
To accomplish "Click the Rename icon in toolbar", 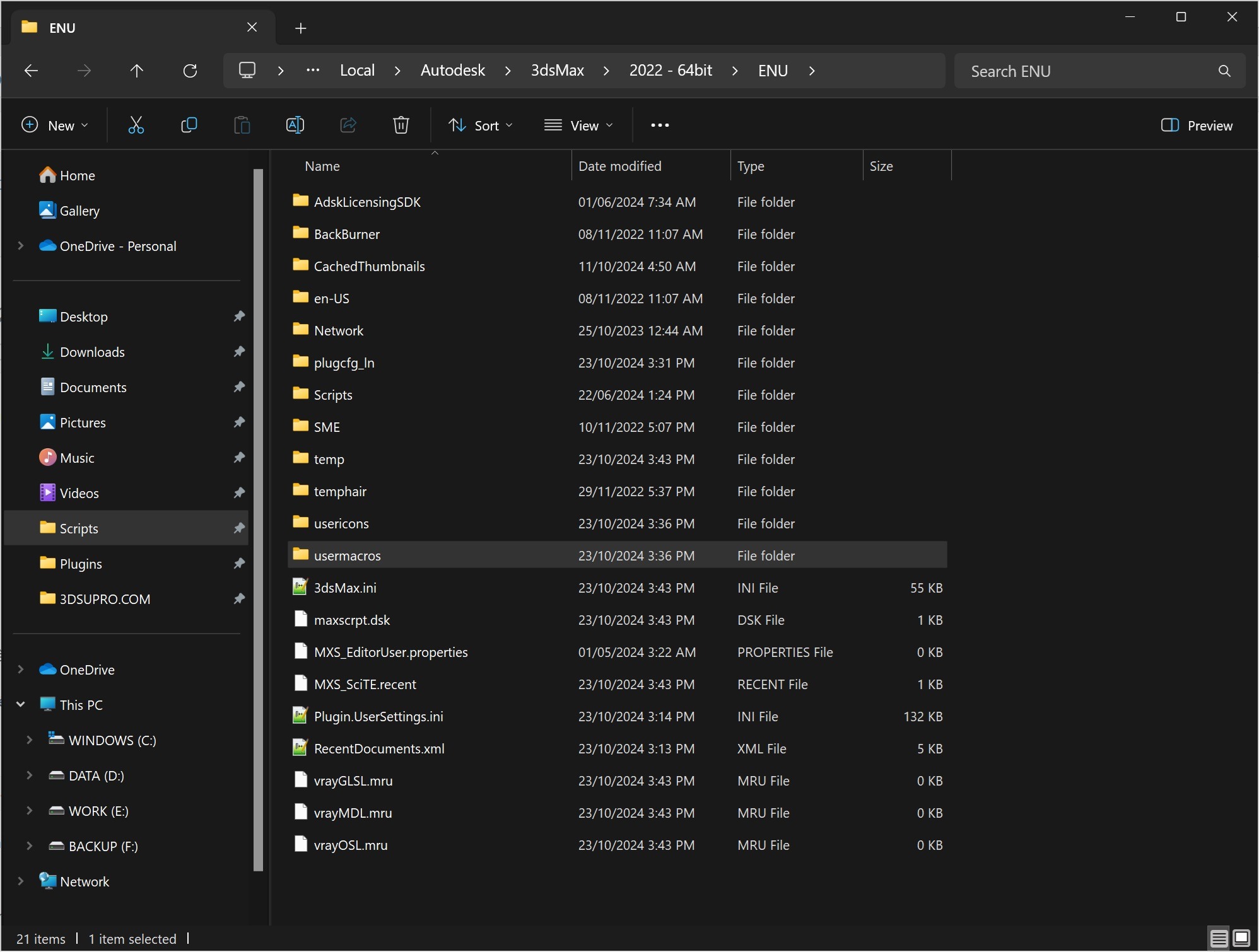I will [295, 125].
